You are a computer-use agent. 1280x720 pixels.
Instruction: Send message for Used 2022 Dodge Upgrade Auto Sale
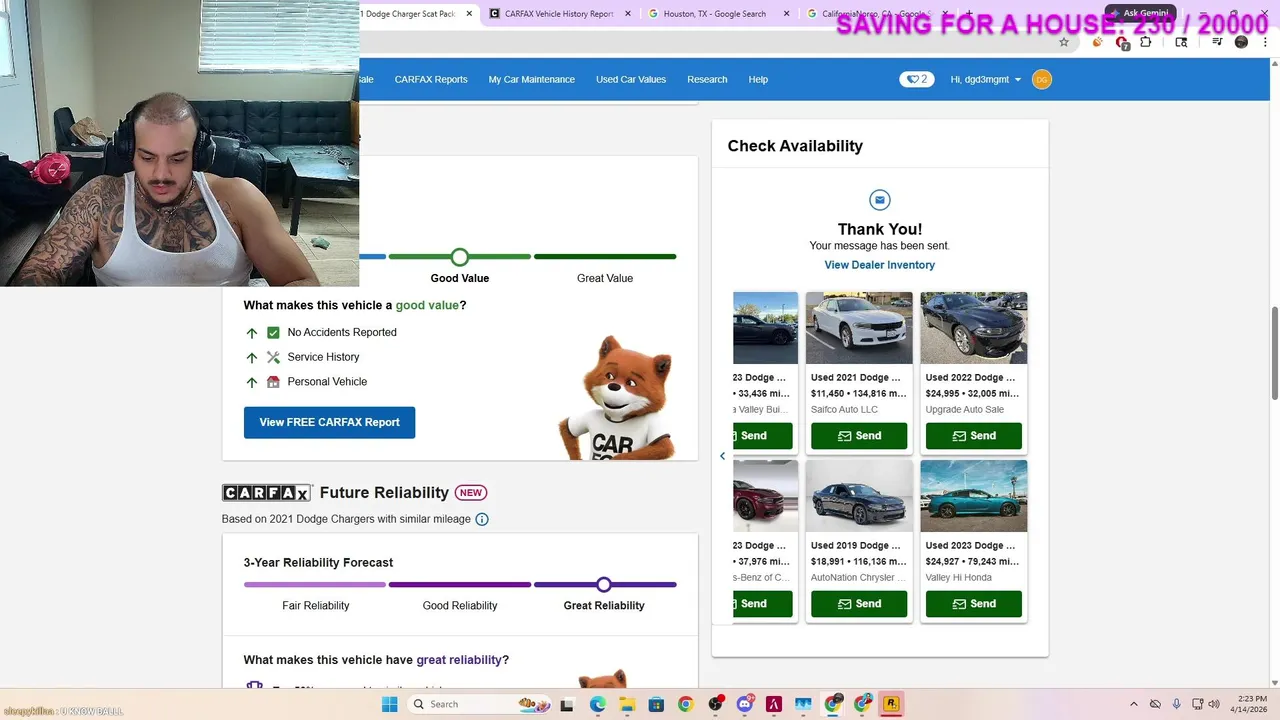(973, 436)
